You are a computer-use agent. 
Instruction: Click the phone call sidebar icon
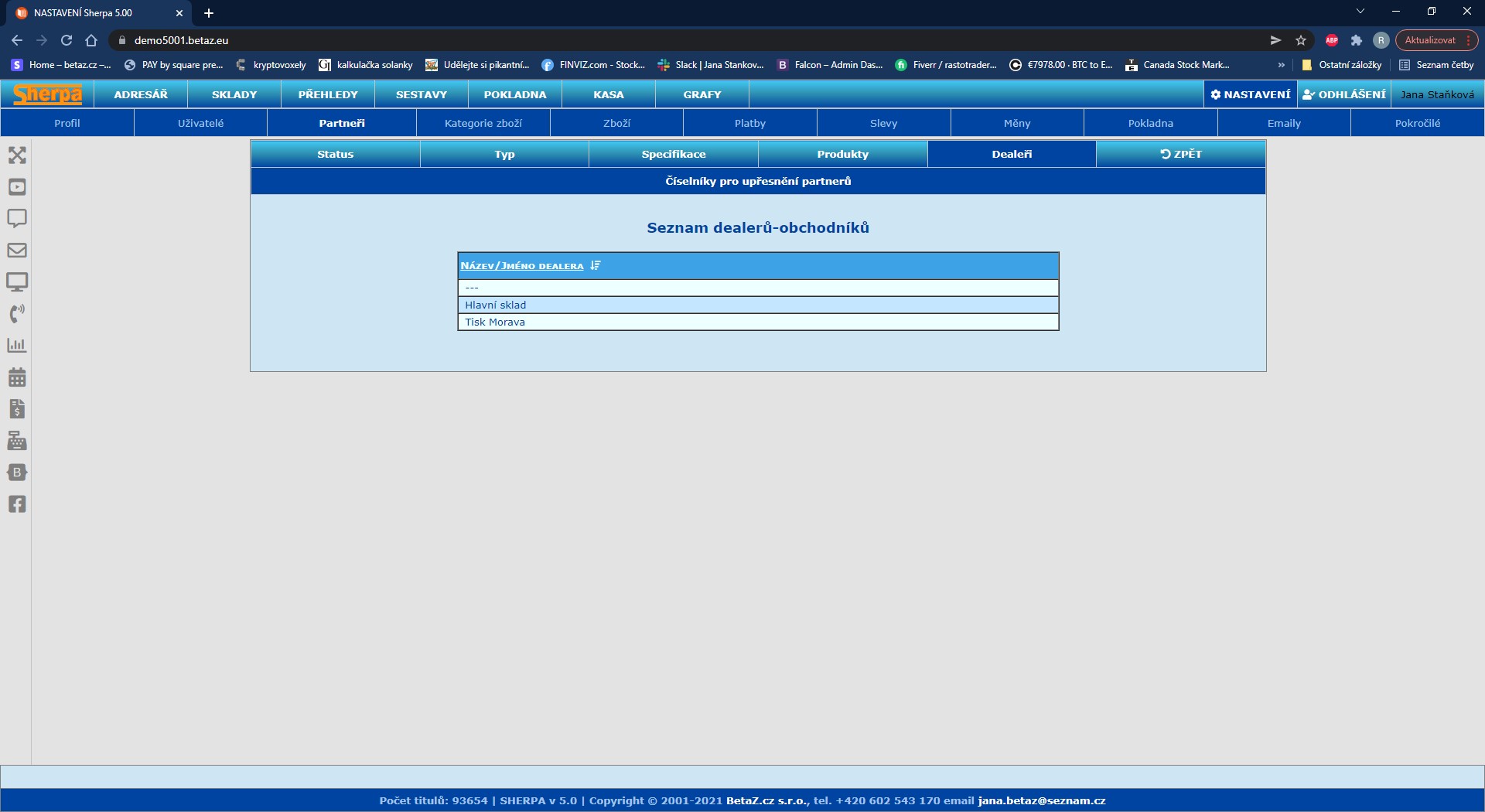(17, 314)
